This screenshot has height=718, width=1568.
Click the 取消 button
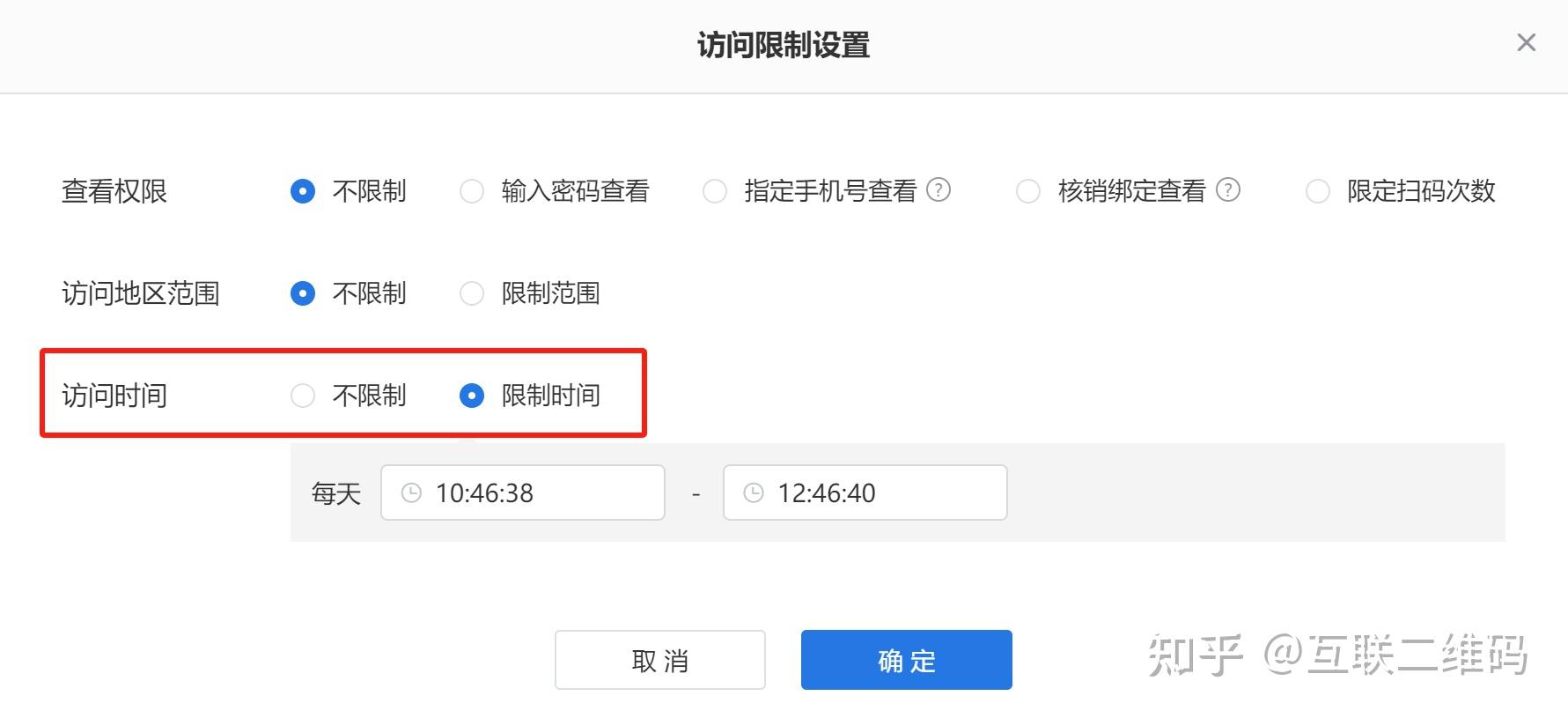click(x=660, y=660)
